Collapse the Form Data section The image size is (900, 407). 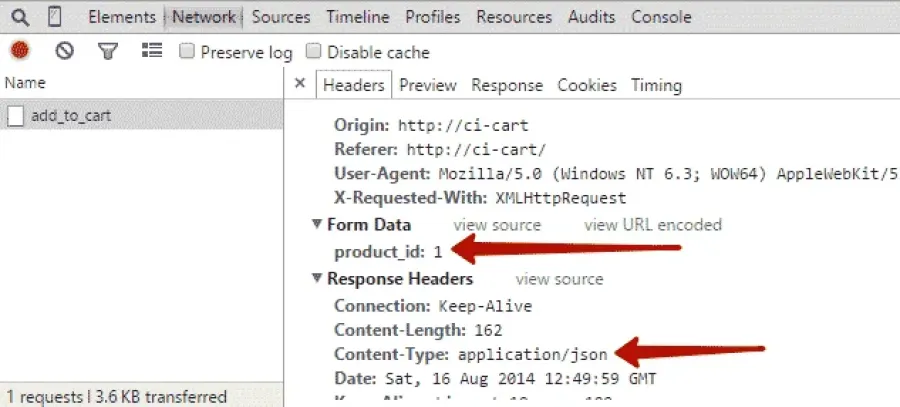(x=317, y=224)
